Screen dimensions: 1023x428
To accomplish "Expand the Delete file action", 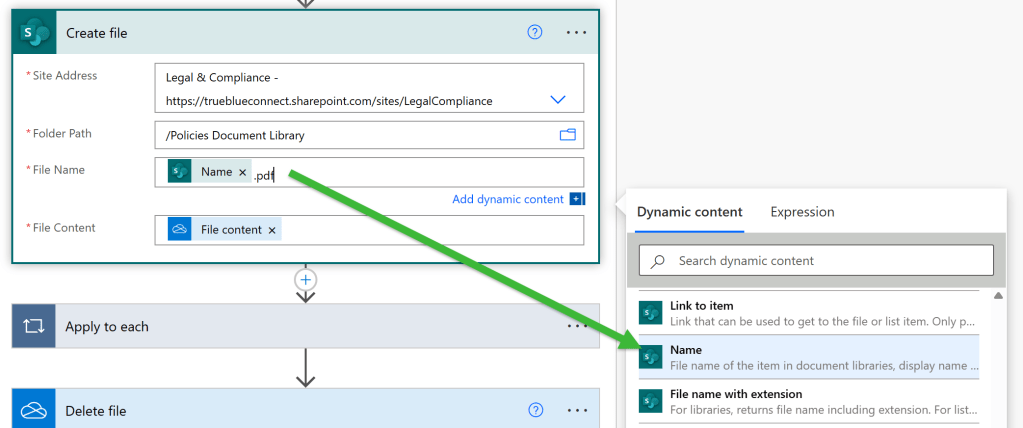I will click(305, 410).
